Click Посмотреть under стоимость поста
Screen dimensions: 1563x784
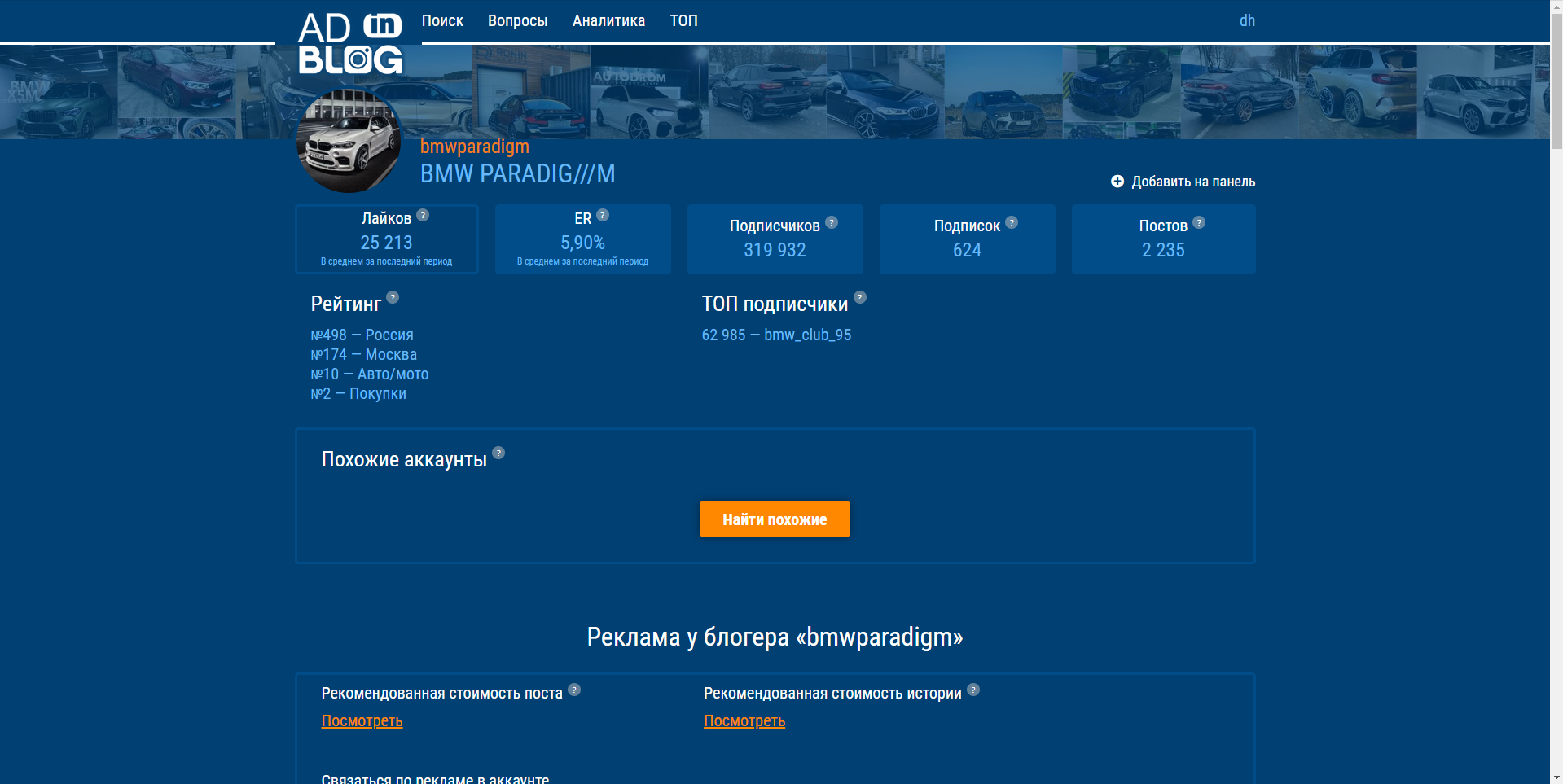[362, 721]
